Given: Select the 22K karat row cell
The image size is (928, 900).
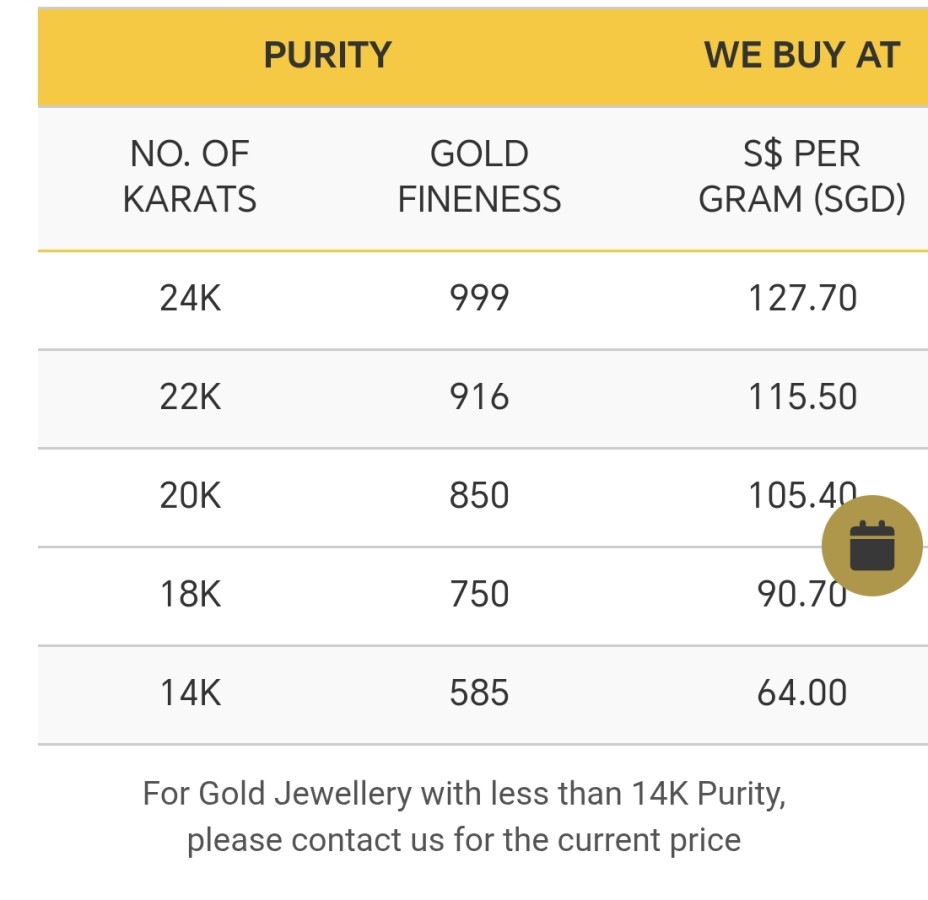Looking at the screenshot, I should (190, 398).
